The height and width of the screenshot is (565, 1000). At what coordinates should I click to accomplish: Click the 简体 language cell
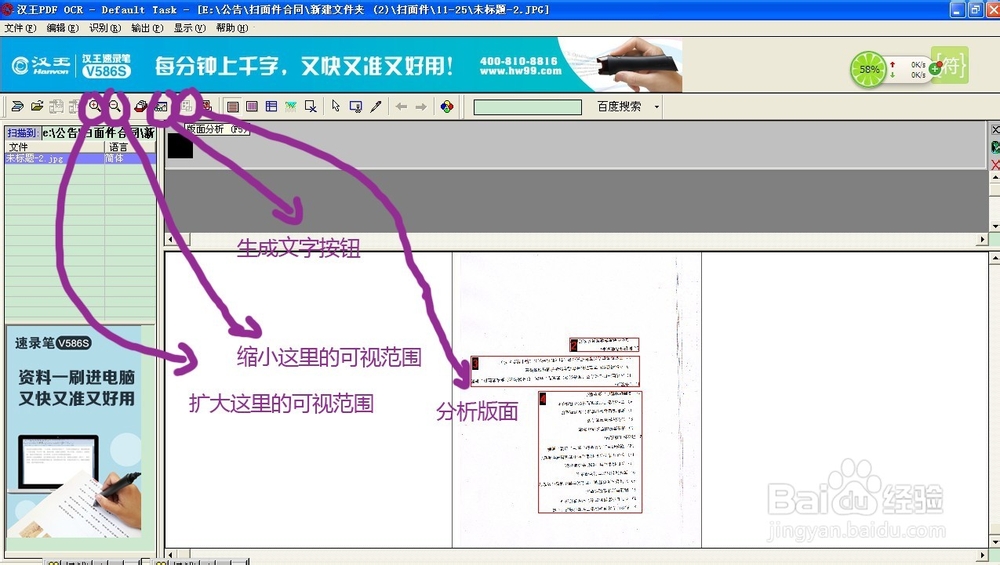(x=130, y=158)
